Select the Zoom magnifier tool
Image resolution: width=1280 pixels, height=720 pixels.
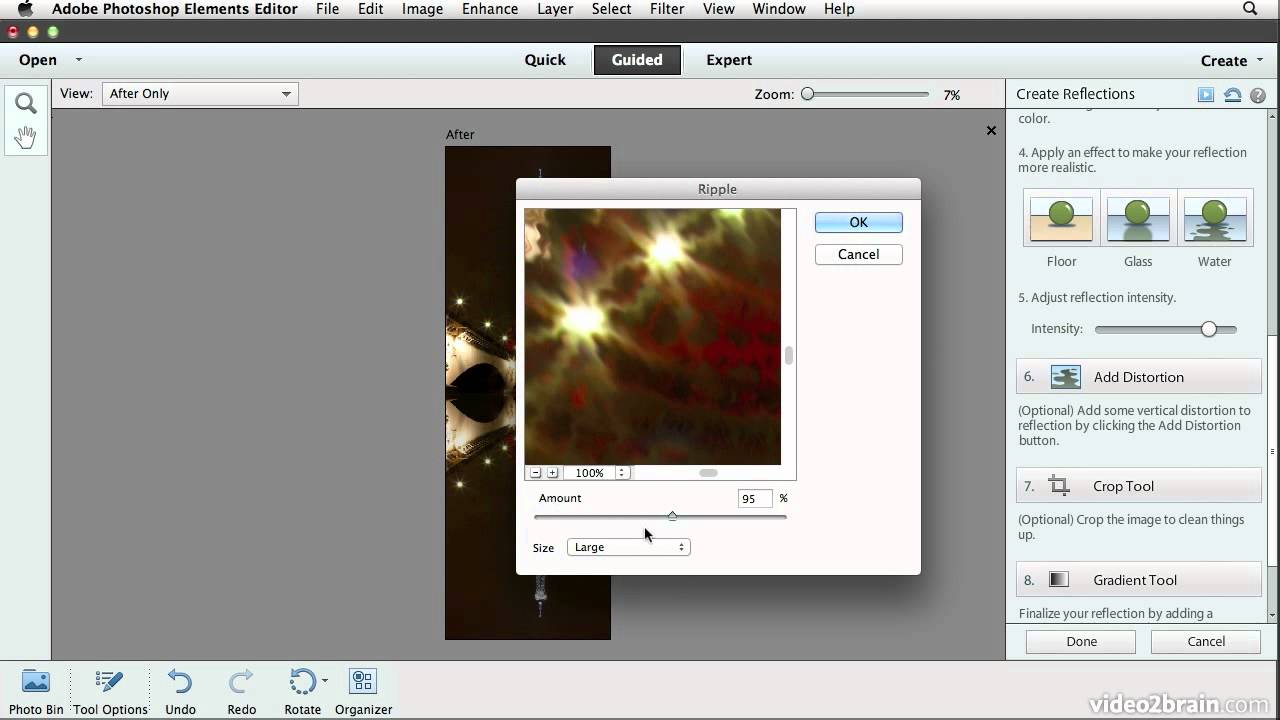(26, 103)
